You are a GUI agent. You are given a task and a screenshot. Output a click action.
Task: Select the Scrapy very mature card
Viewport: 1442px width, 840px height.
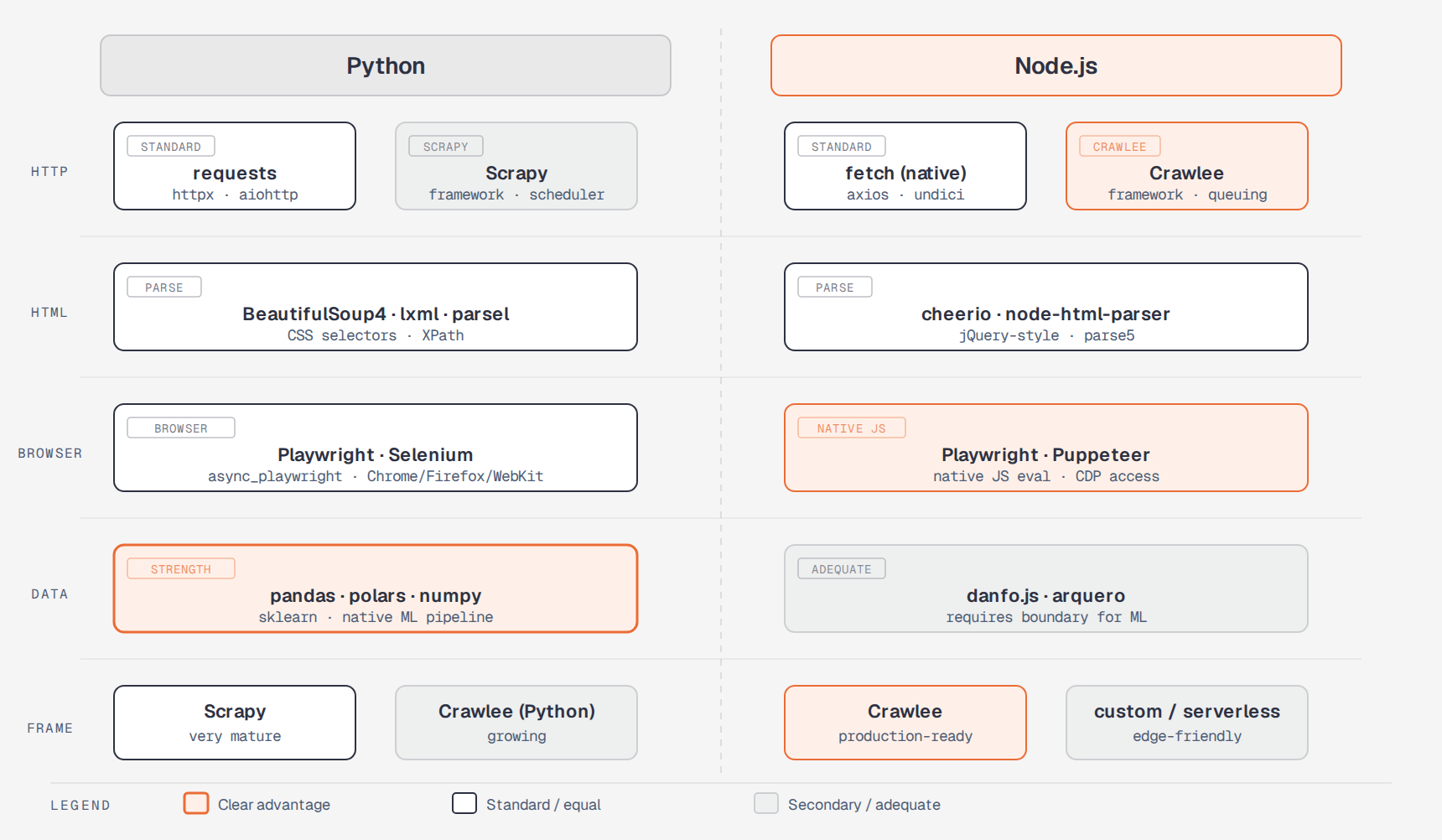[x=235, y=723]
